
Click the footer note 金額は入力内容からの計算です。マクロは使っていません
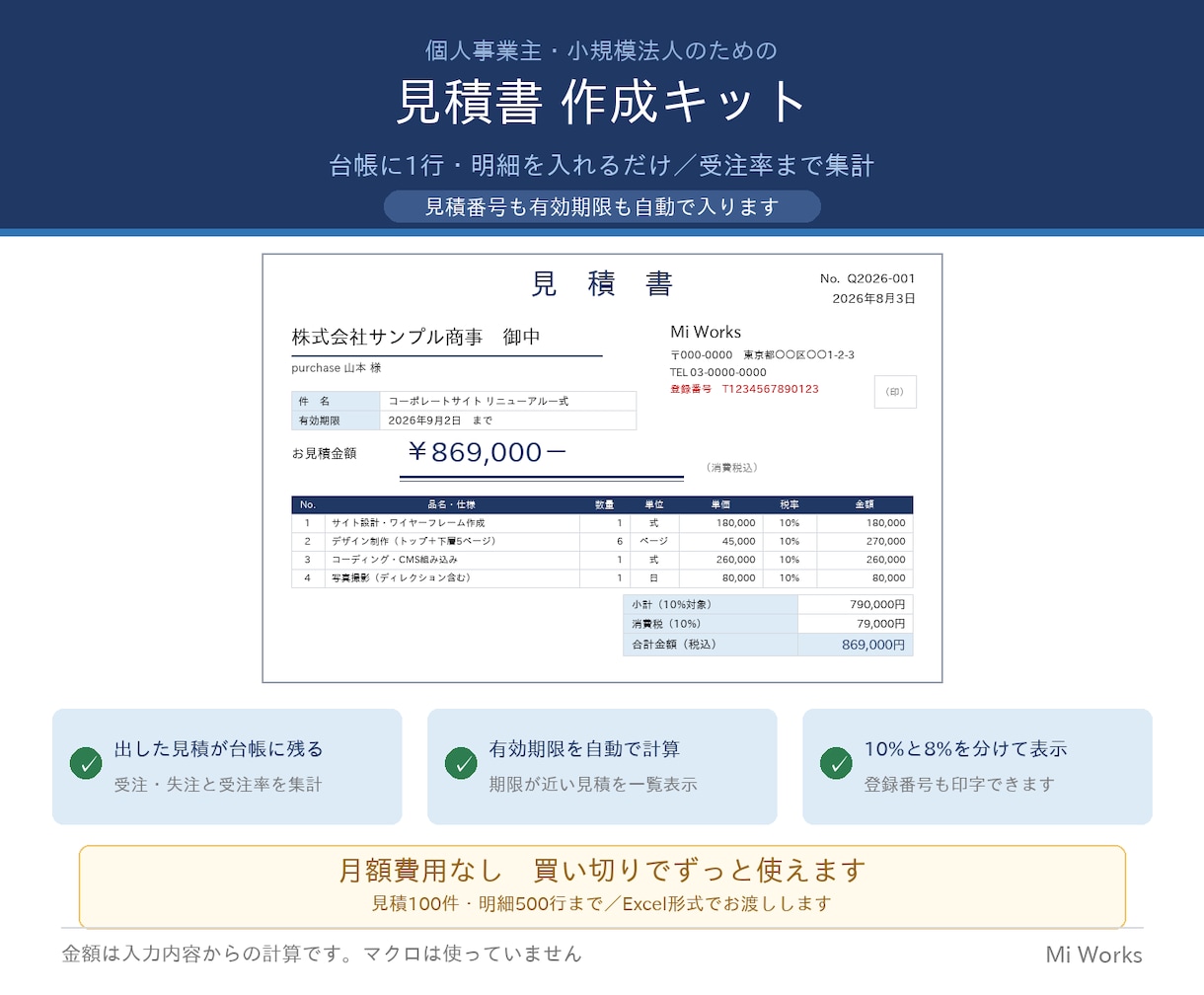pos(322,954)
